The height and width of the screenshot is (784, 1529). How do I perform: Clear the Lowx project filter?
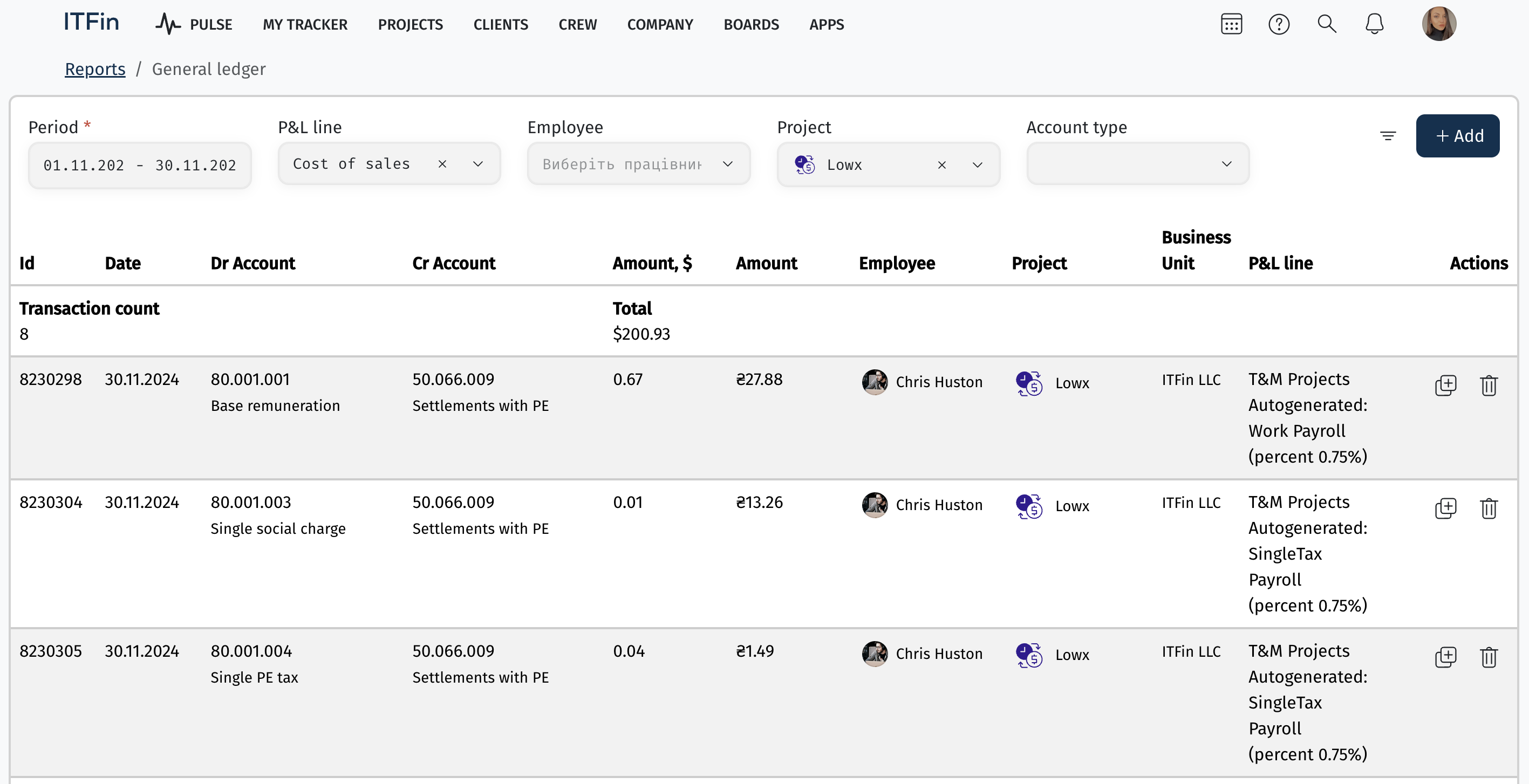[942, 165]
